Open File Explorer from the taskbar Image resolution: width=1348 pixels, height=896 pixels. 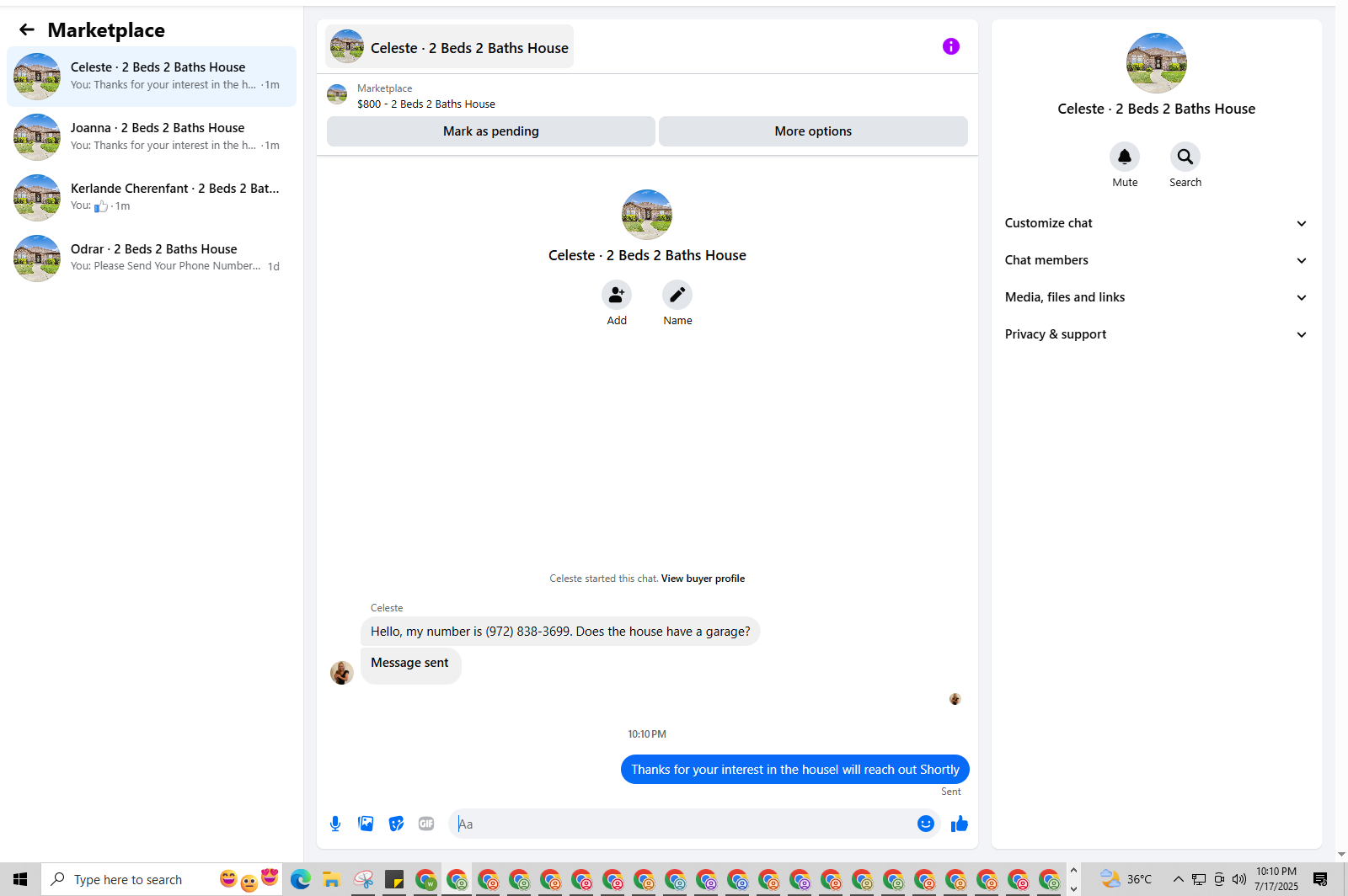pyautogui.click(x=332, y=880)
